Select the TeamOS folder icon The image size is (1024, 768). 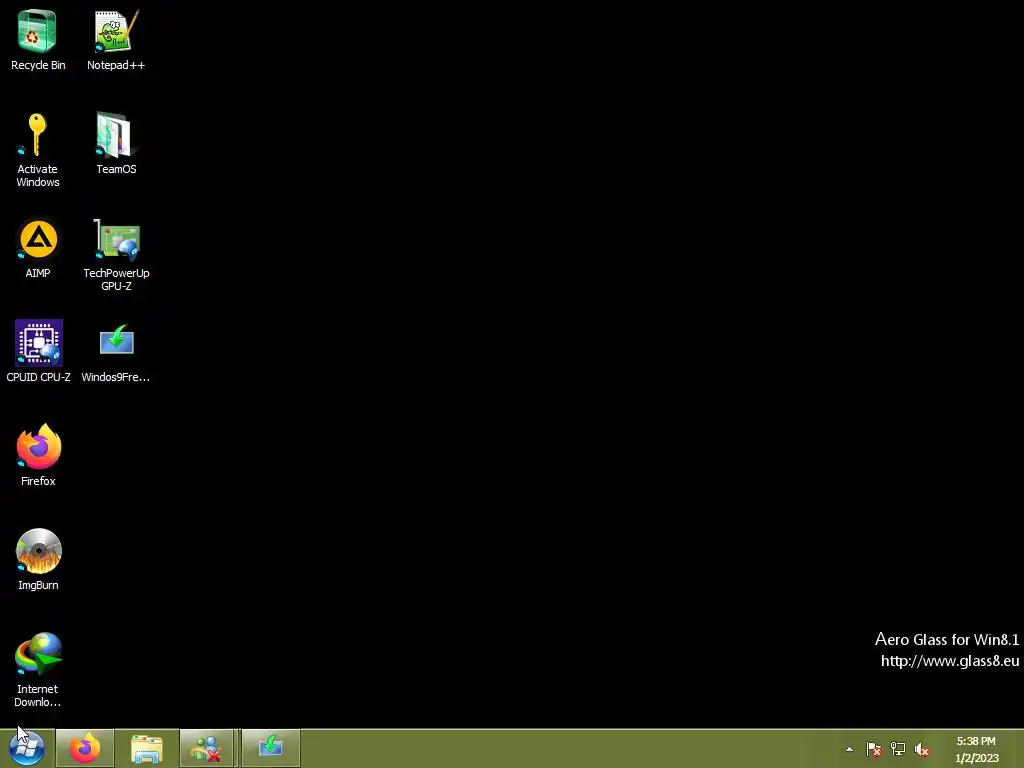(x=116, y=143)
